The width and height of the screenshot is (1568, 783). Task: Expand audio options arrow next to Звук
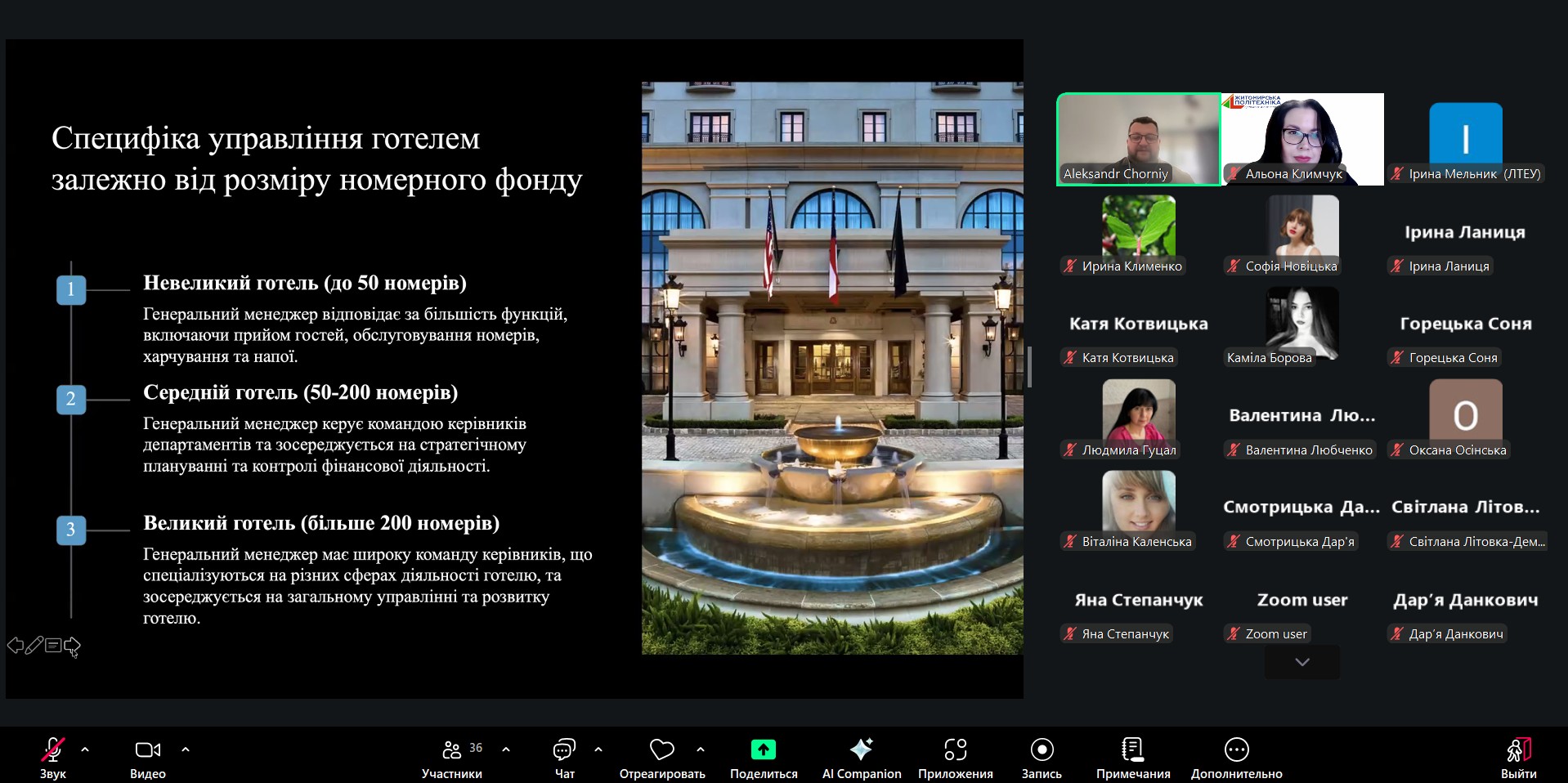85,749
